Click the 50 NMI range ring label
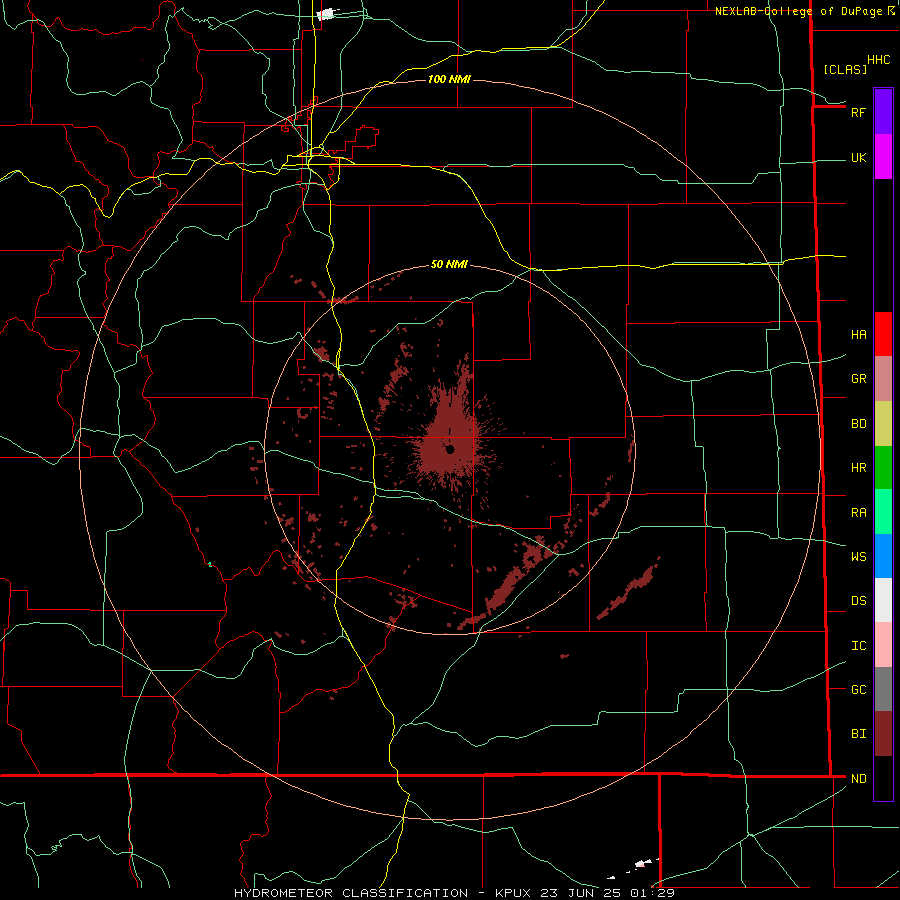900x900 pixels. (449, 265)
